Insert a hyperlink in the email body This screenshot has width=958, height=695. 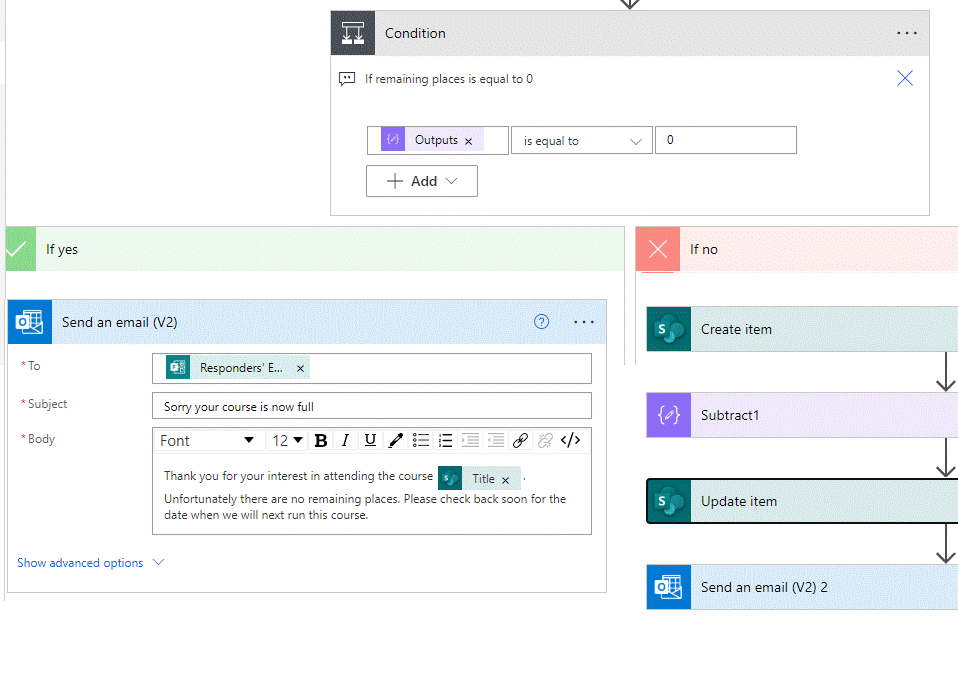coord(520,440)
